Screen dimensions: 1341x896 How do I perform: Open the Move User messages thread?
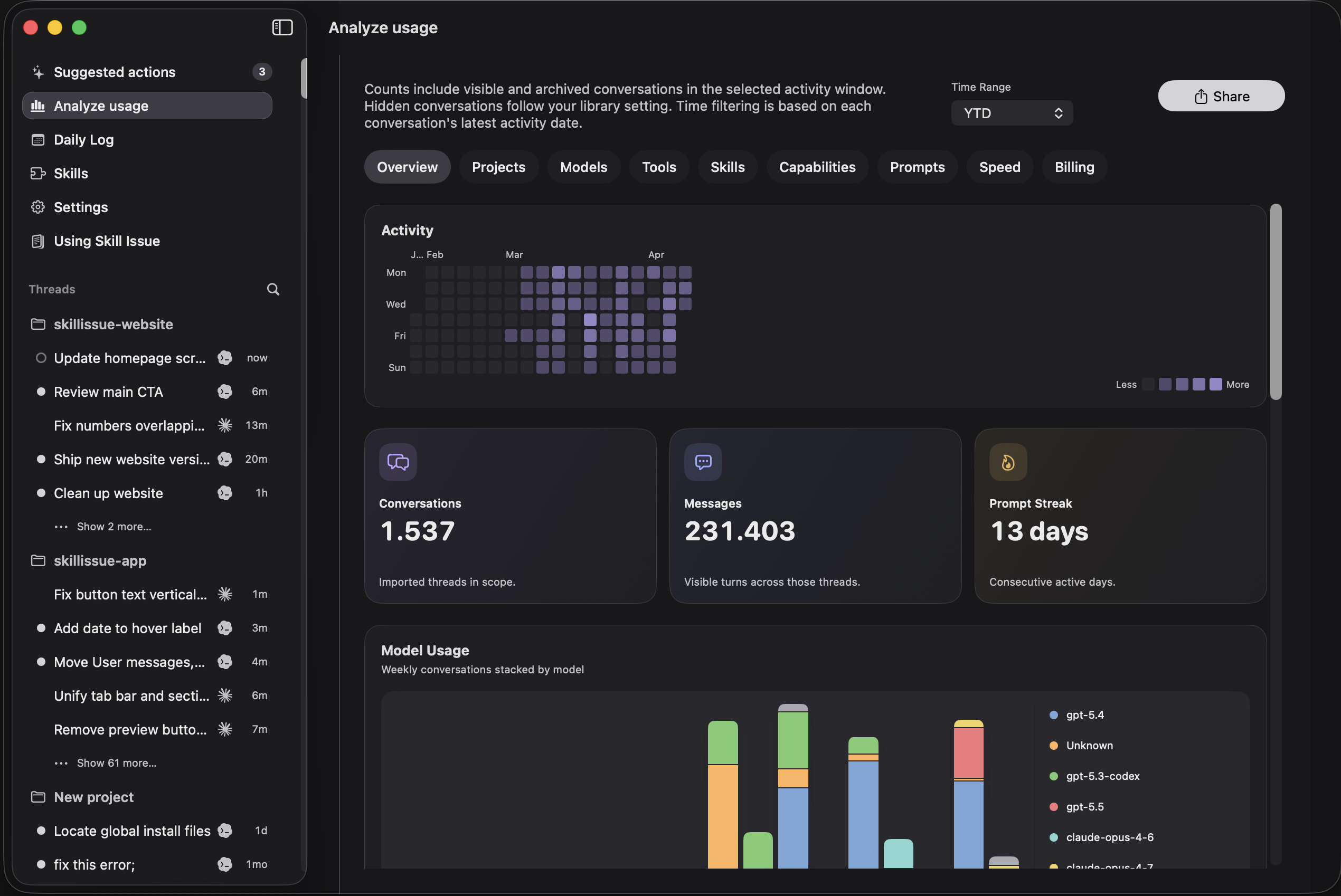click(x=147, y=662)
